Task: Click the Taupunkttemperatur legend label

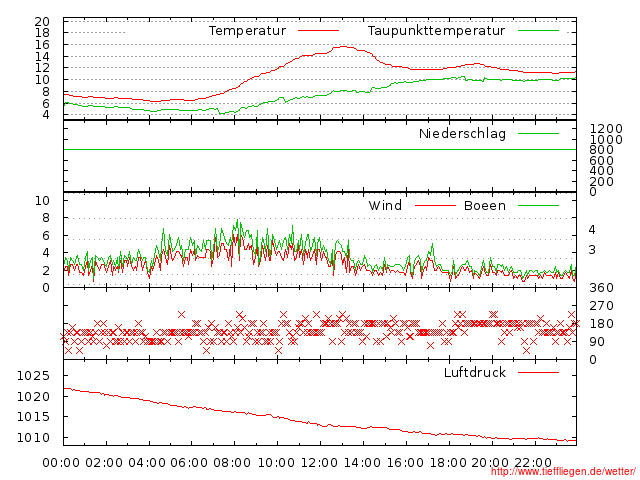Action: coord(436,31)
